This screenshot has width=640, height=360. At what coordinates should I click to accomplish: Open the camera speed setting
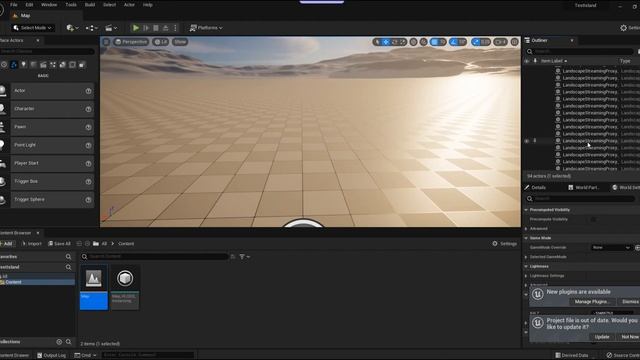coord(500,42)
